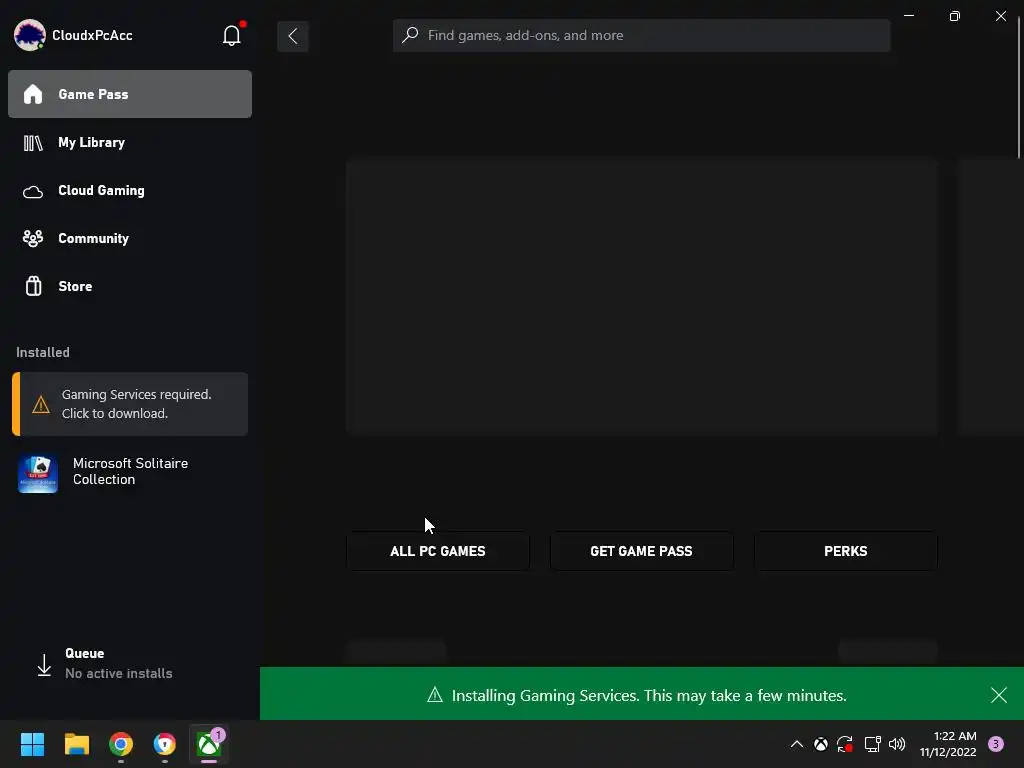Open the notification center badge
This screenshot has height=768, width=1024.
(x=996, y=744)
